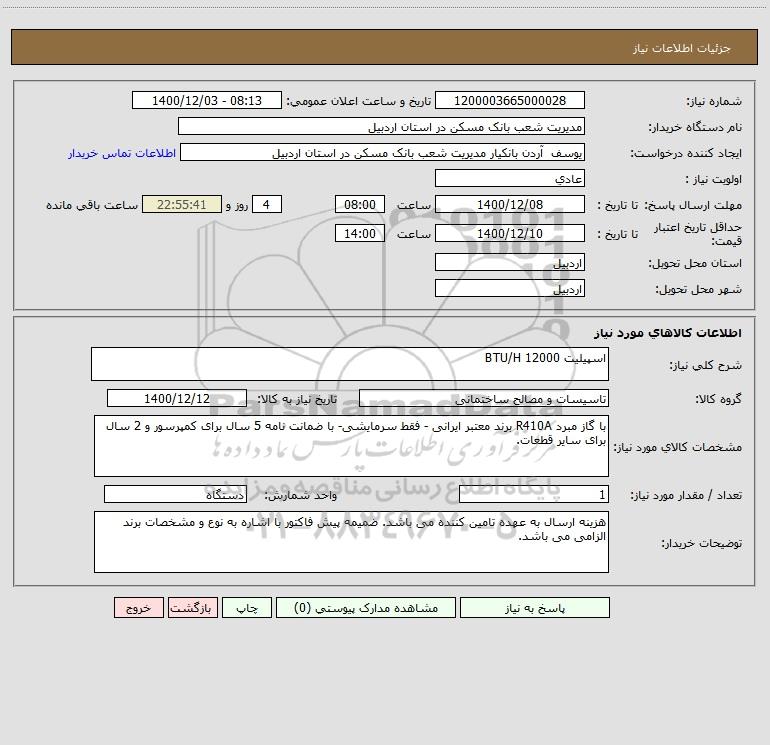Click the label اولویت نیاز

pyautogui.click(x=714, y=179)
